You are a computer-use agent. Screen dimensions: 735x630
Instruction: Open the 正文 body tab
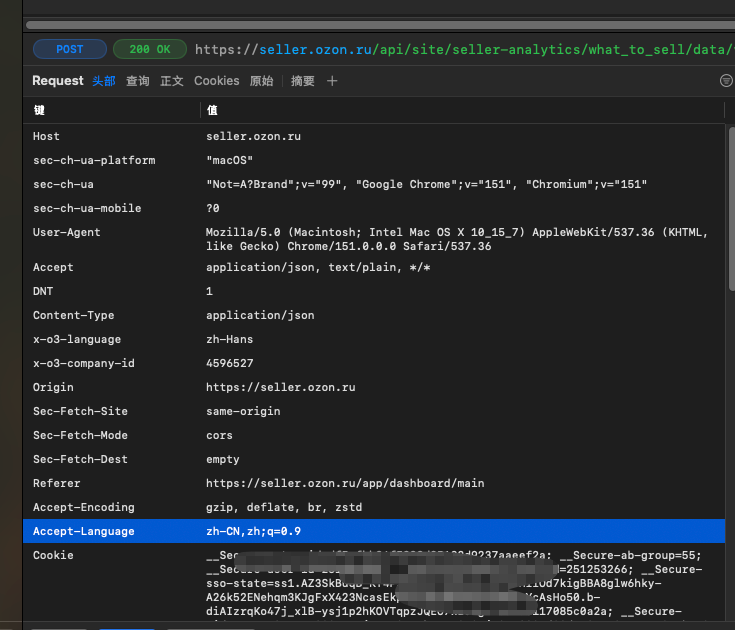pos(172,81)
